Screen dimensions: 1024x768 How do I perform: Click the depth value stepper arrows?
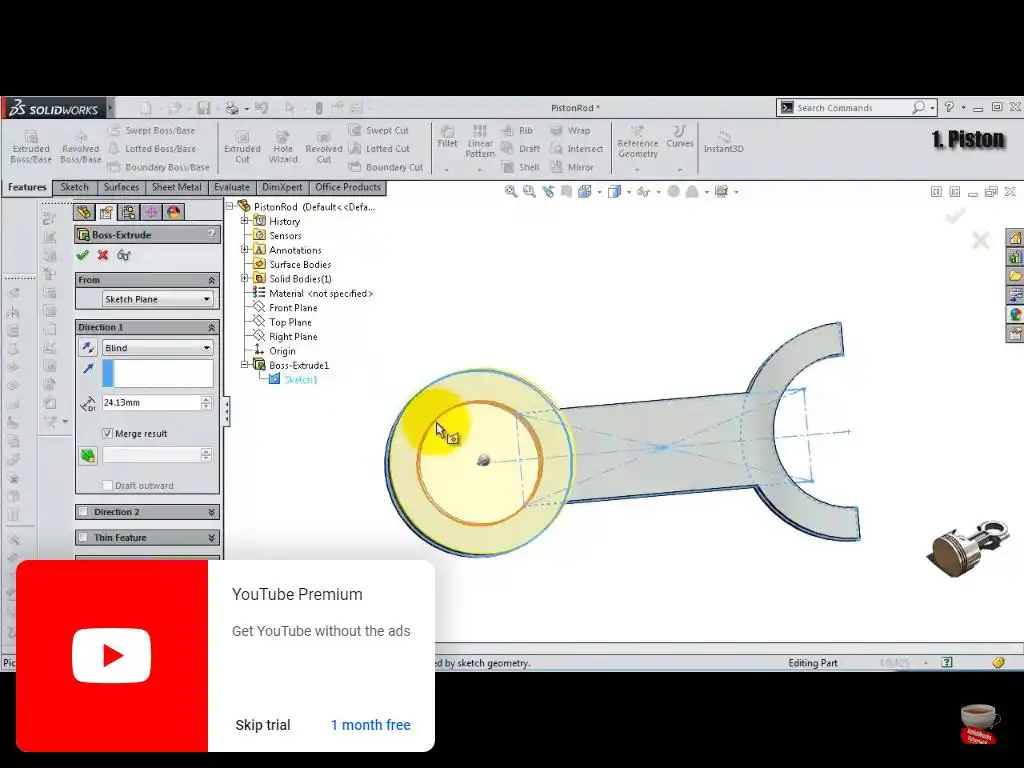(x=206, y=402)
